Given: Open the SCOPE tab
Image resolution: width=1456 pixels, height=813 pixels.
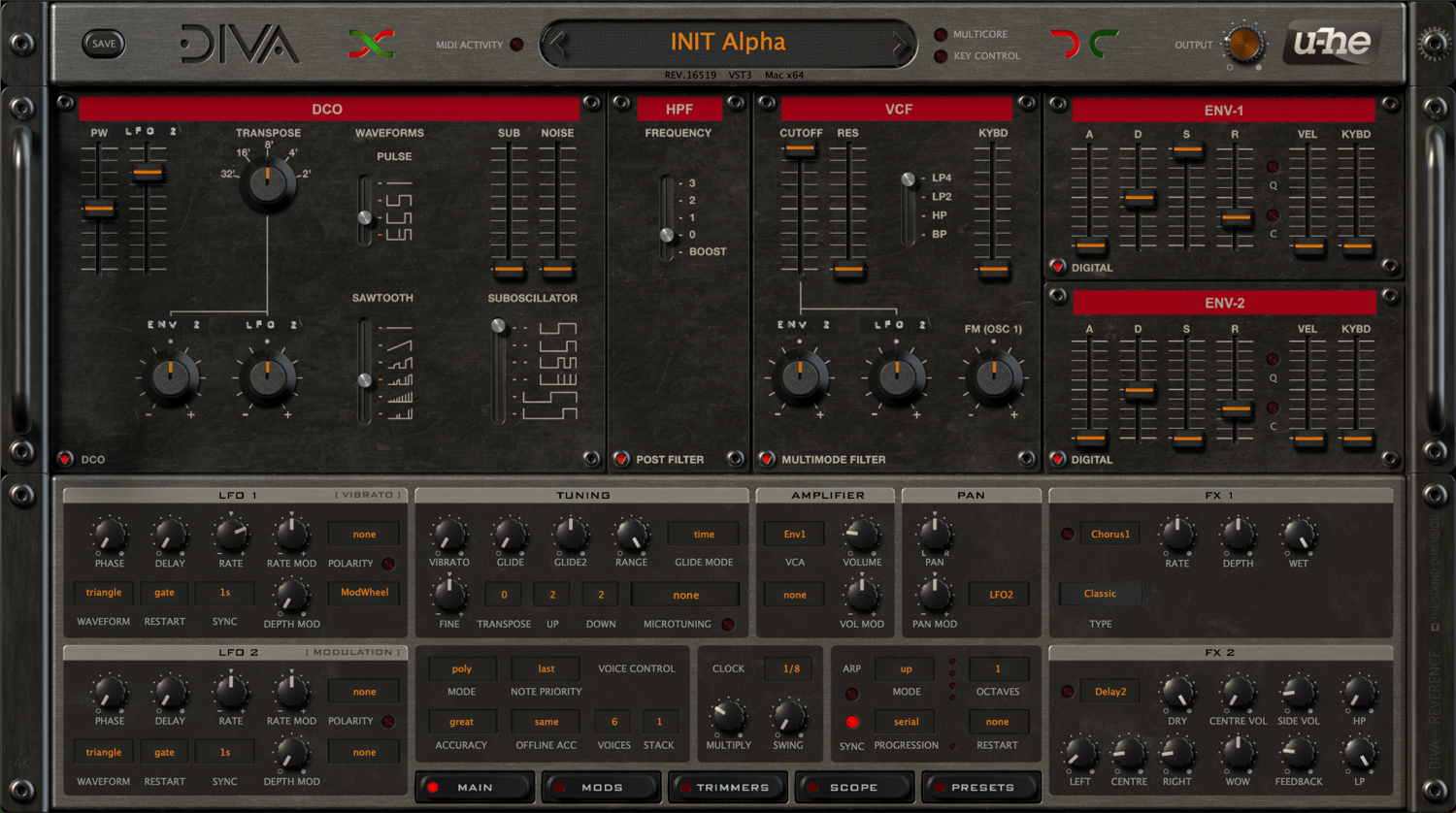Looking at the screenshot, I should pyautogui.click(x=854, y=788).
